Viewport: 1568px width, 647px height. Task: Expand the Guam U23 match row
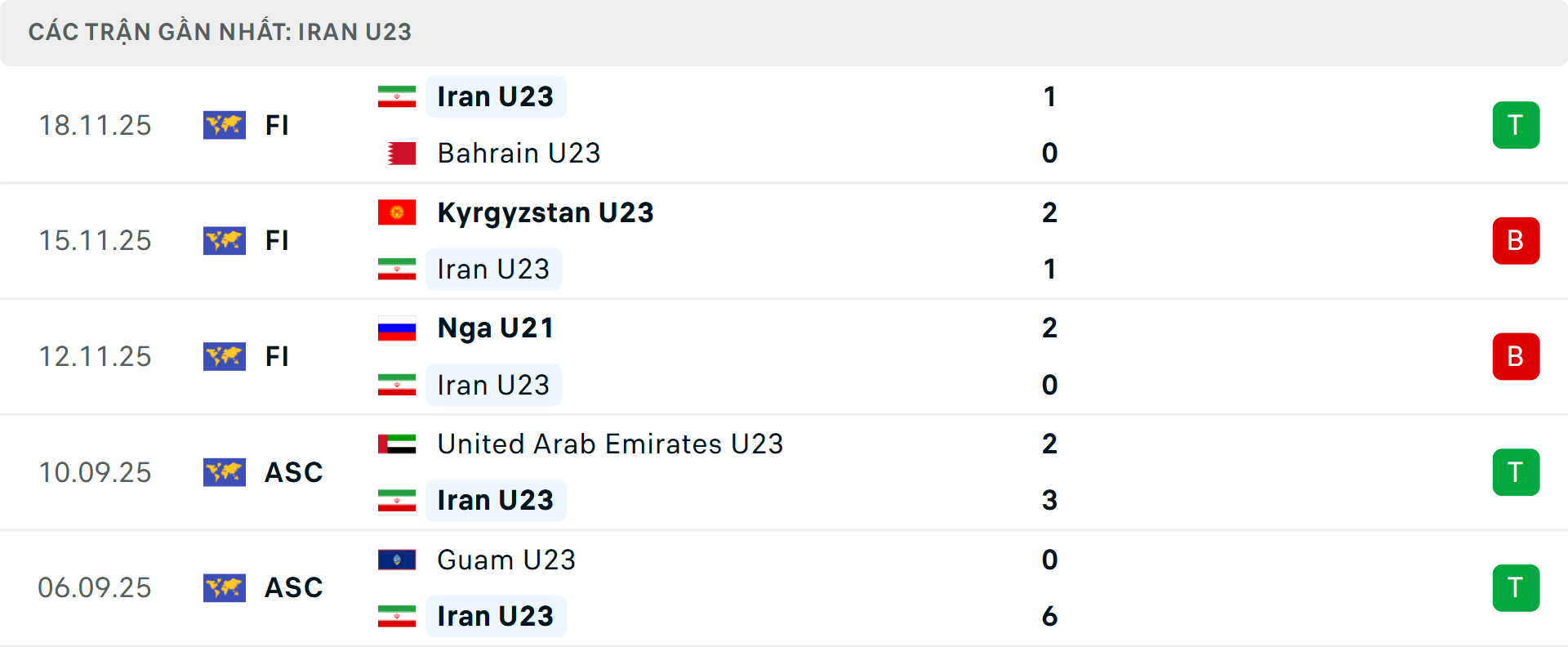(x=784, y=587)
